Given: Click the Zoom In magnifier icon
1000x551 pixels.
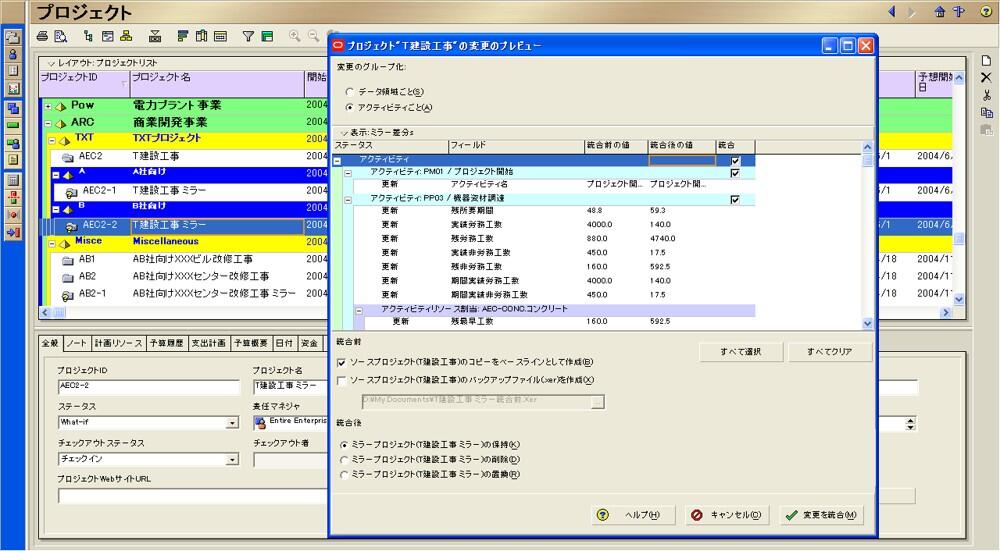Looking at the screenshot, I should (294, 36).
